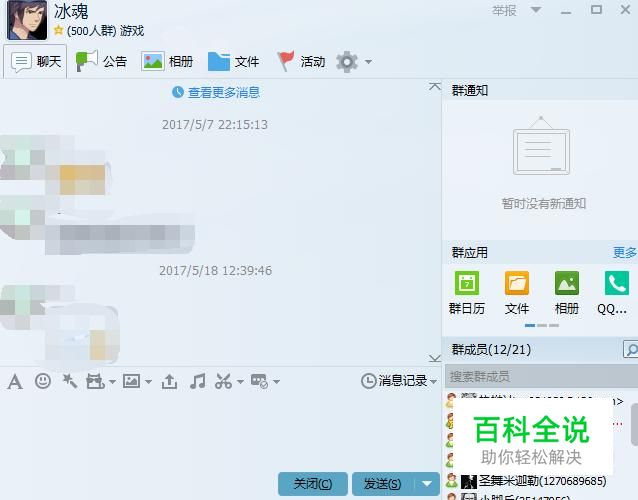Click the 群成员(12/21) header
638x500 pixels.
click(x=491, y=349)
